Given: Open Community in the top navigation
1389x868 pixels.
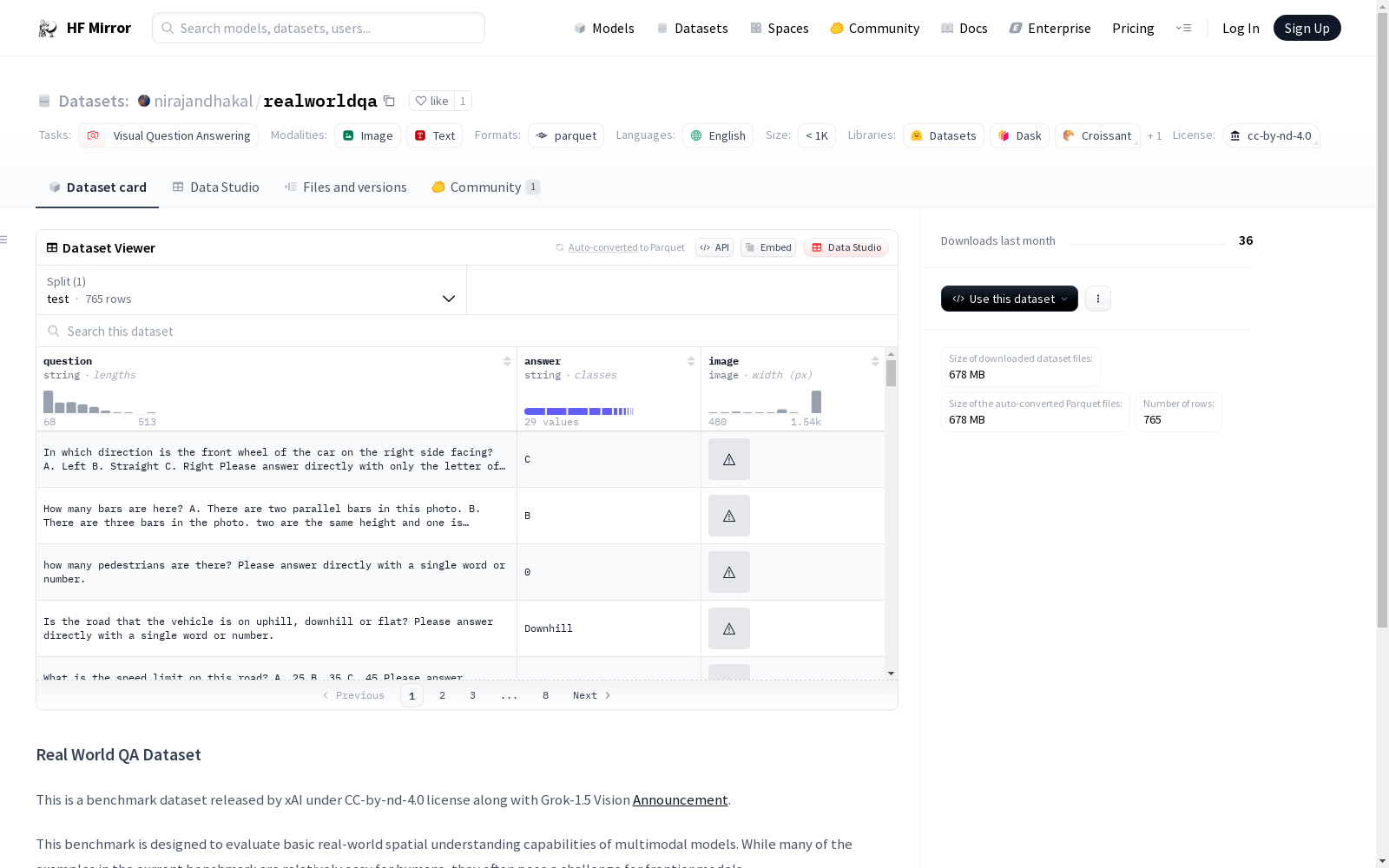Looking at the screenshot, I should 875,29.
